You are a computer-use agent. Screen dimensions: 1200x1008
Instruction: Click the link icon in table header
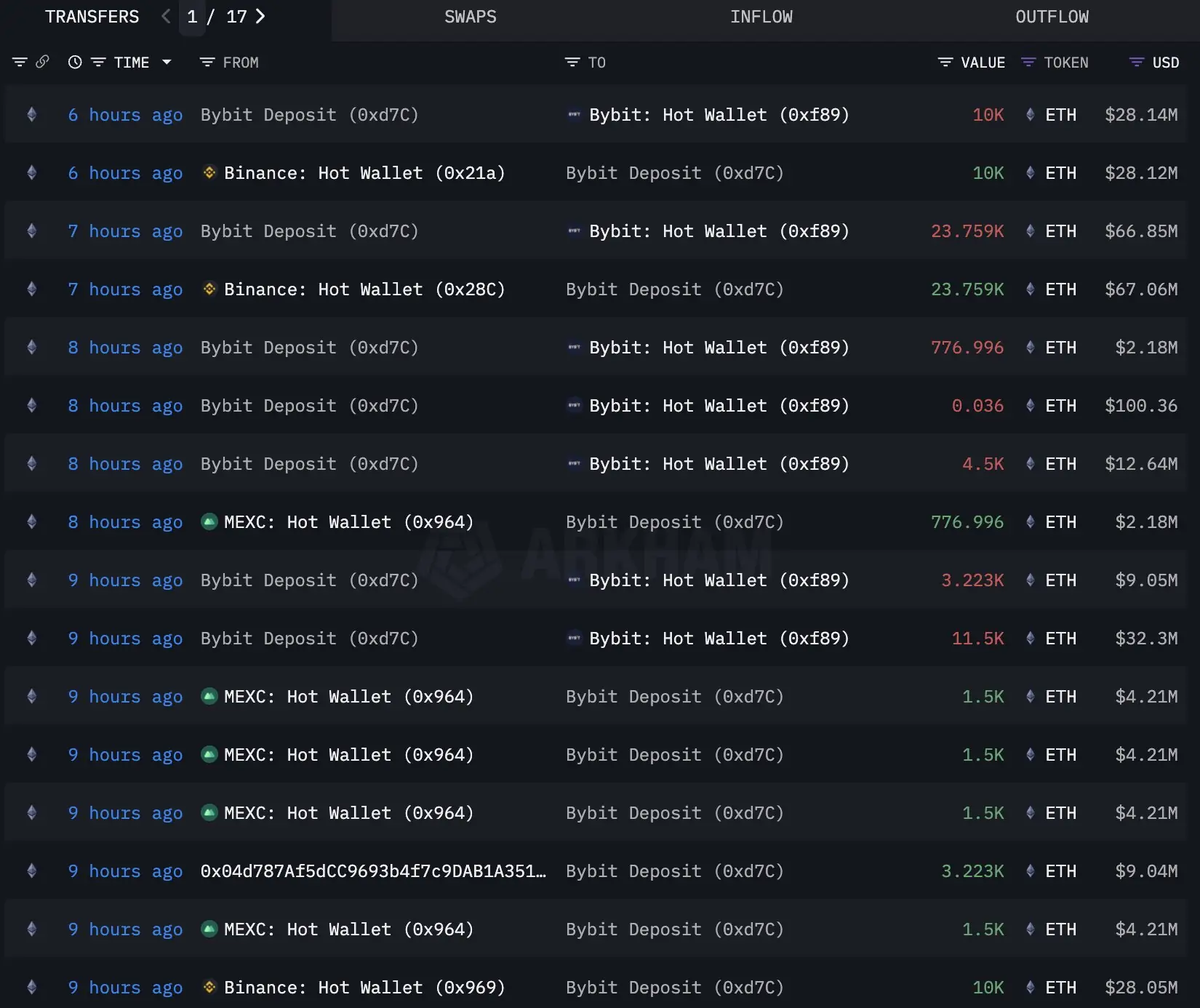coord(42,62)
